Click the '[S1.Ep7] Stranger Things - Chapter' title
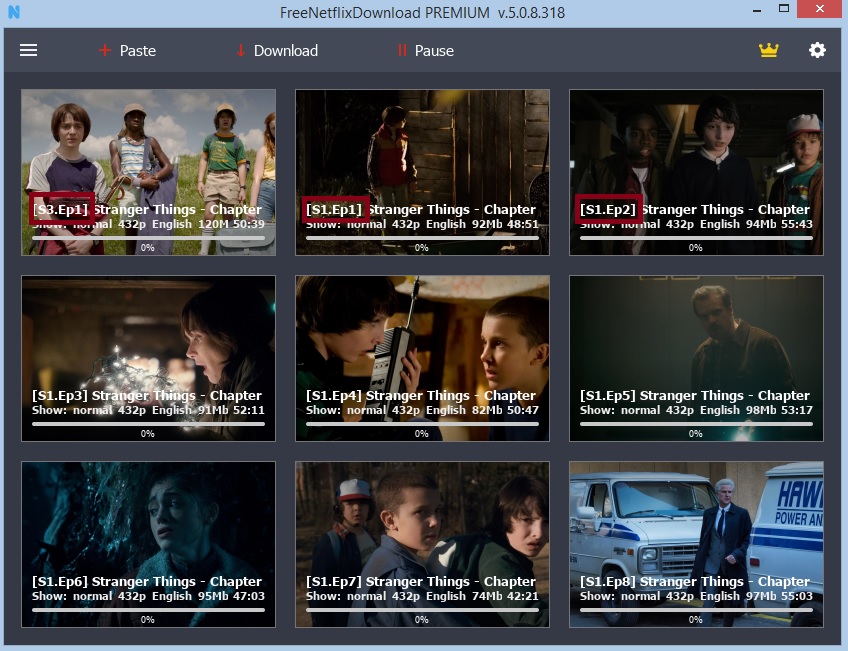Screen dimensions: 848x651 point(421,582)
